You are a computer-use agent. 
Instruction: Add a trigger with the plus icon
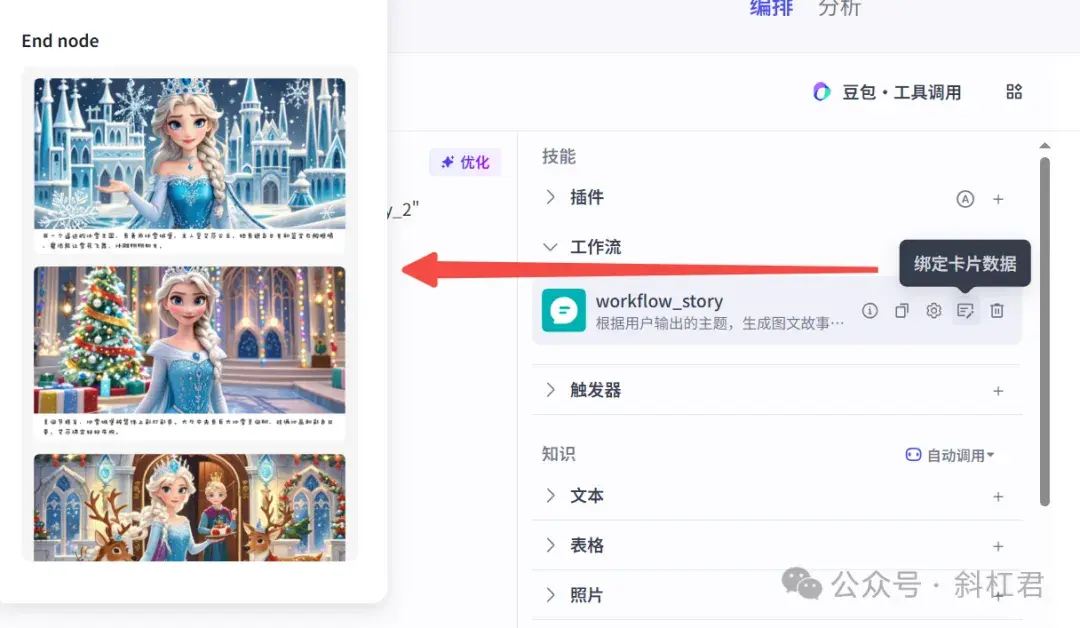point(998,391)
